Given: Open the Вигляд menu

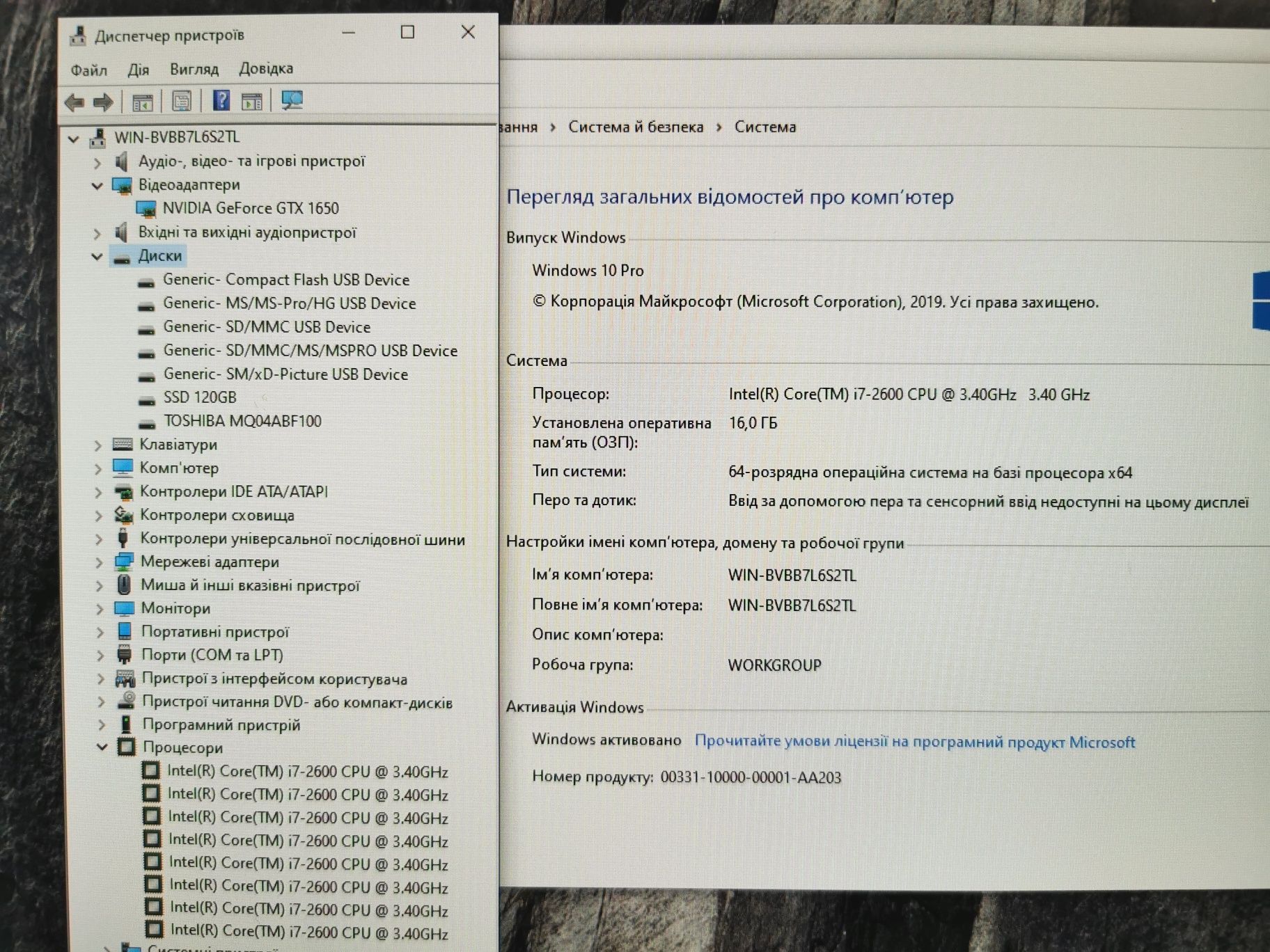Looking at the screenshot, I should pyautogui.click(x=194, y=69).
